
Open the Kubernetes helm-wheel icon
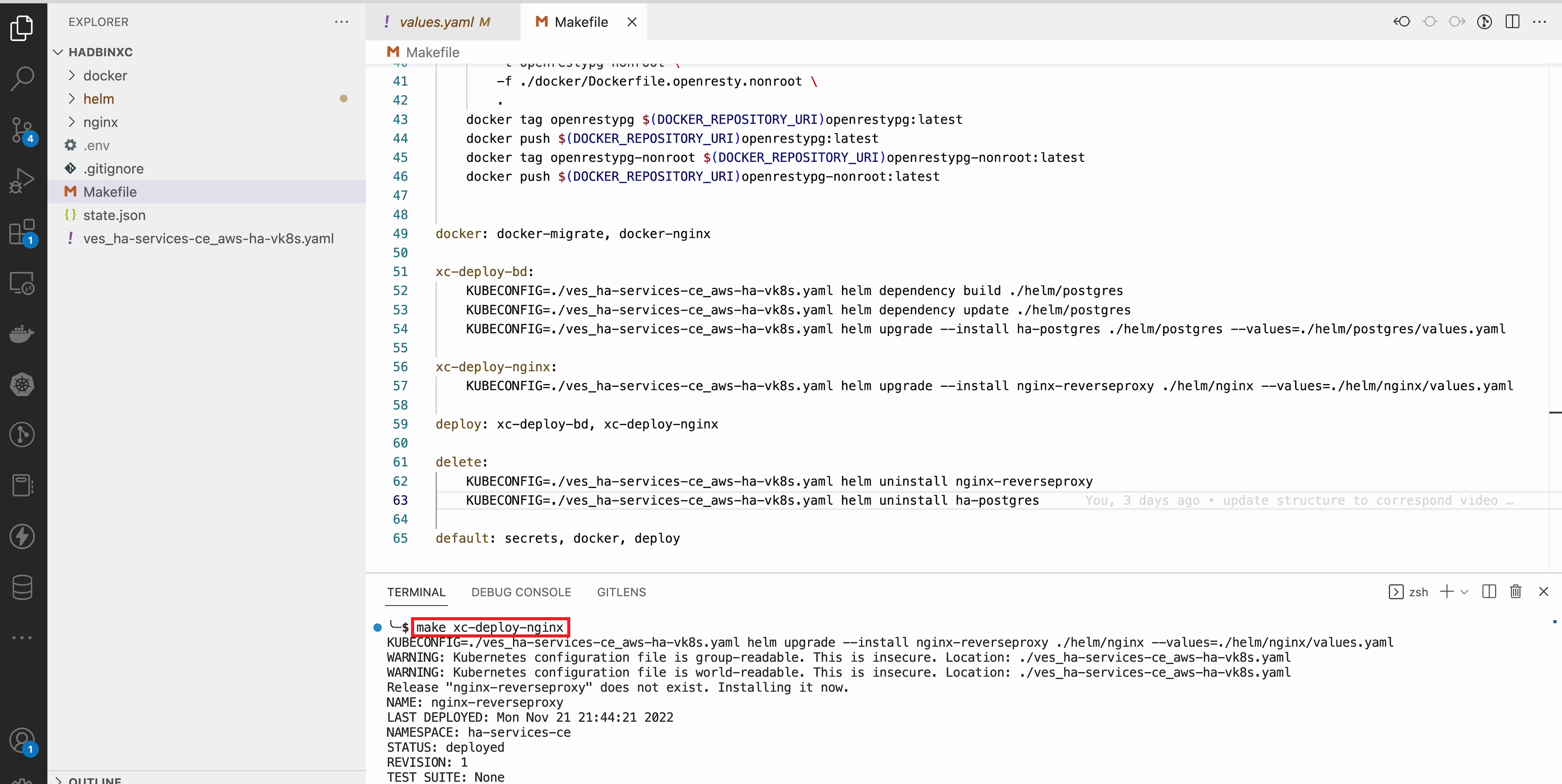coord(23,384)
